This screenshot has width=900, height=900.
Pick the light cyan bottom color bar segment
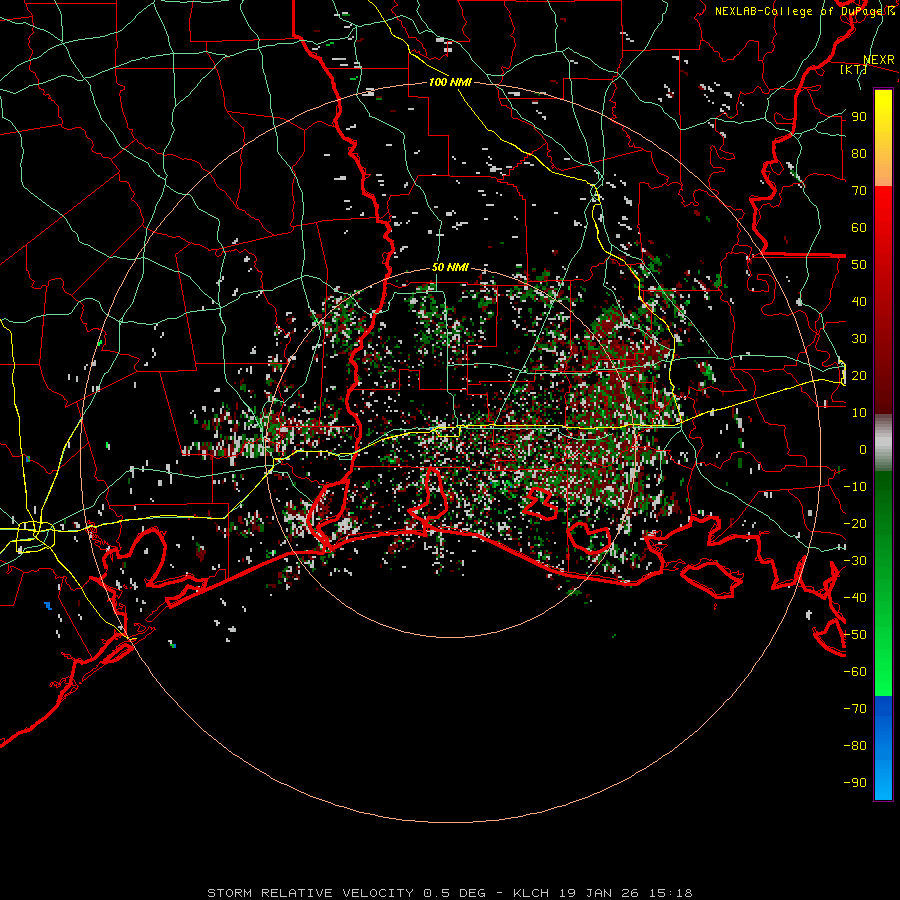883,781
